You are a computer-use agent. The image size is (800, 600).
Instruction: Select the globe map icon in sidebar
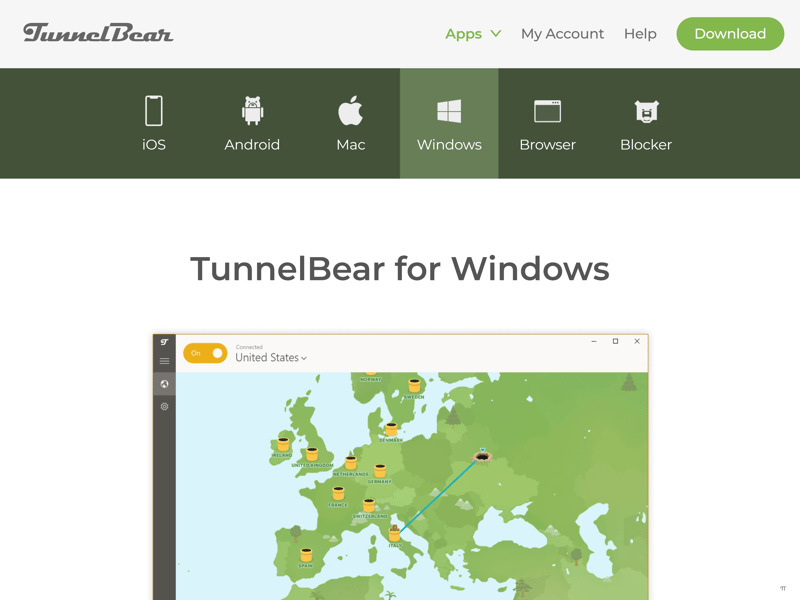point(164,384)
